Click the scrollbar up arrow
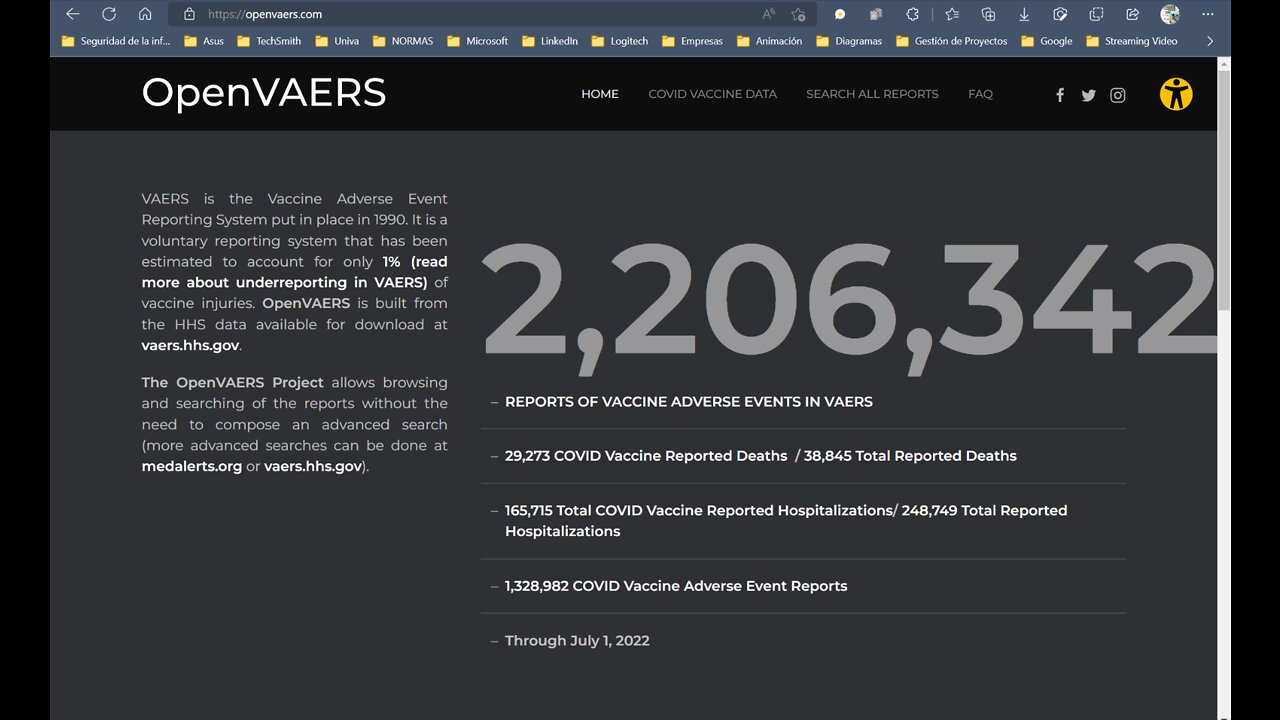The height and width of the screenshot is (720, 1280). pos(1224,63)
